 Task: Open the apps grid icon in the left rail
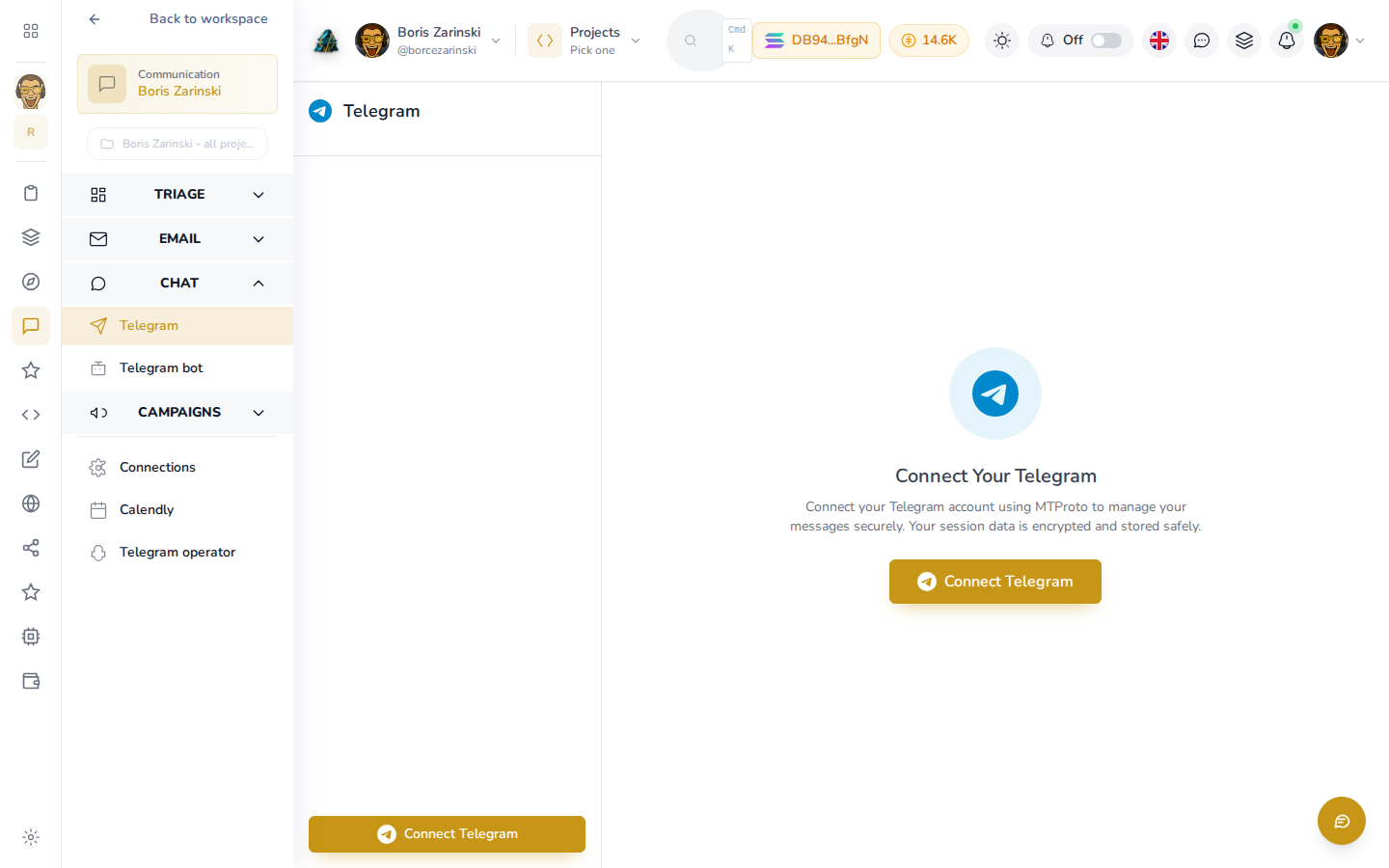pos(31,31)
